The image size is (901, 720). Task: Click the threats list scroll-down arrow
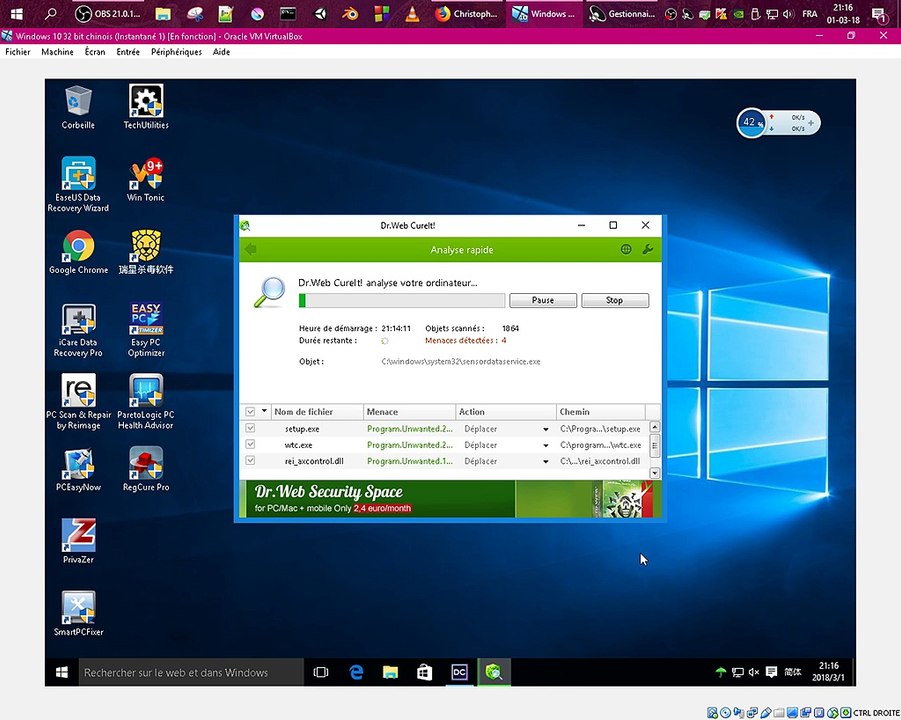pos(654,472)
